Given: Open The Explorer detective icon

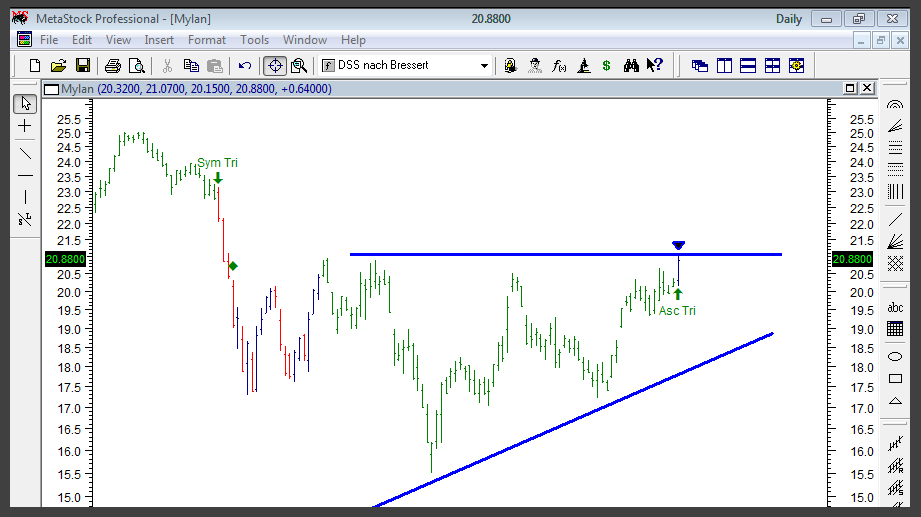Looking at the screenshot, I should pos(535,66).
